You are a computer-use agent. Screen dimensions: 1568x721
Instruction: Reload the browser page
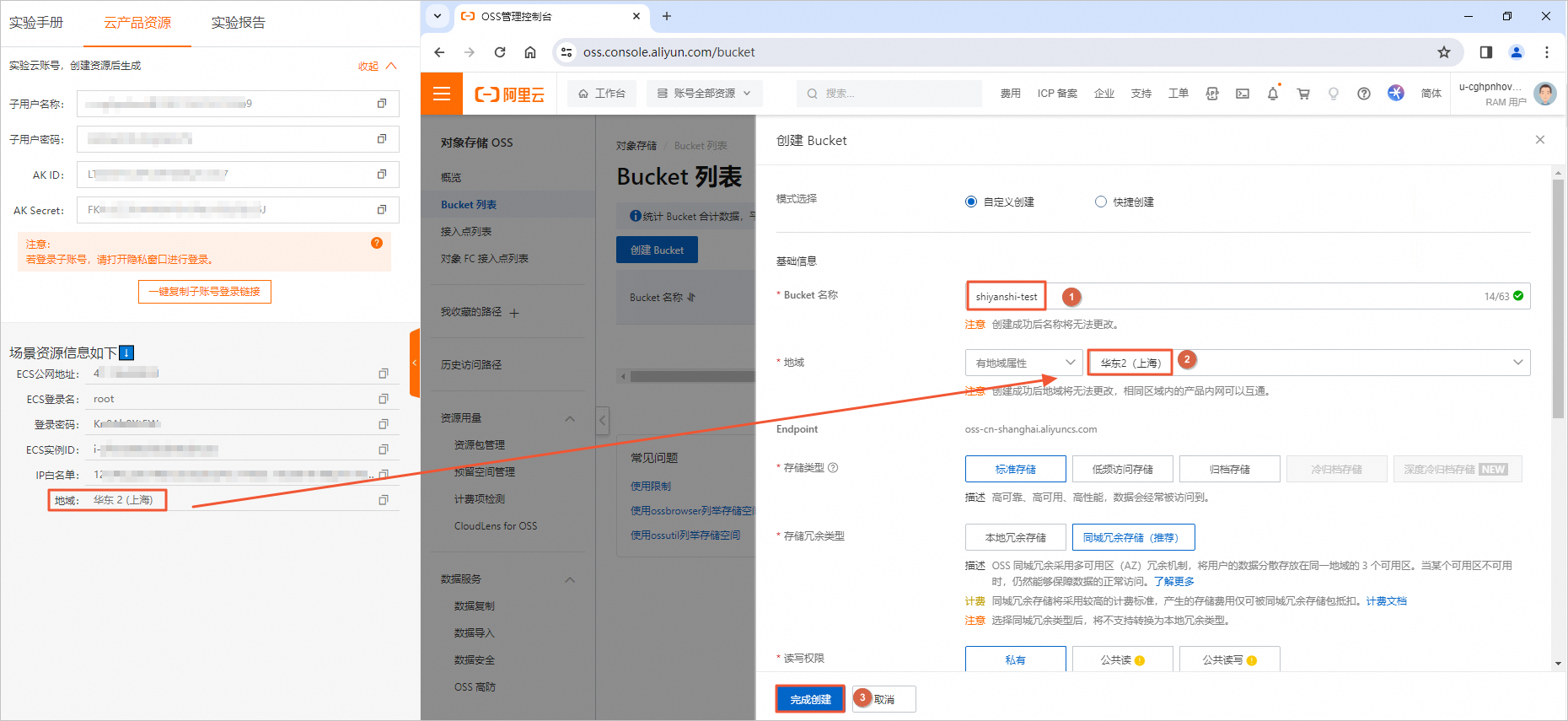click(x=500, y=52)
